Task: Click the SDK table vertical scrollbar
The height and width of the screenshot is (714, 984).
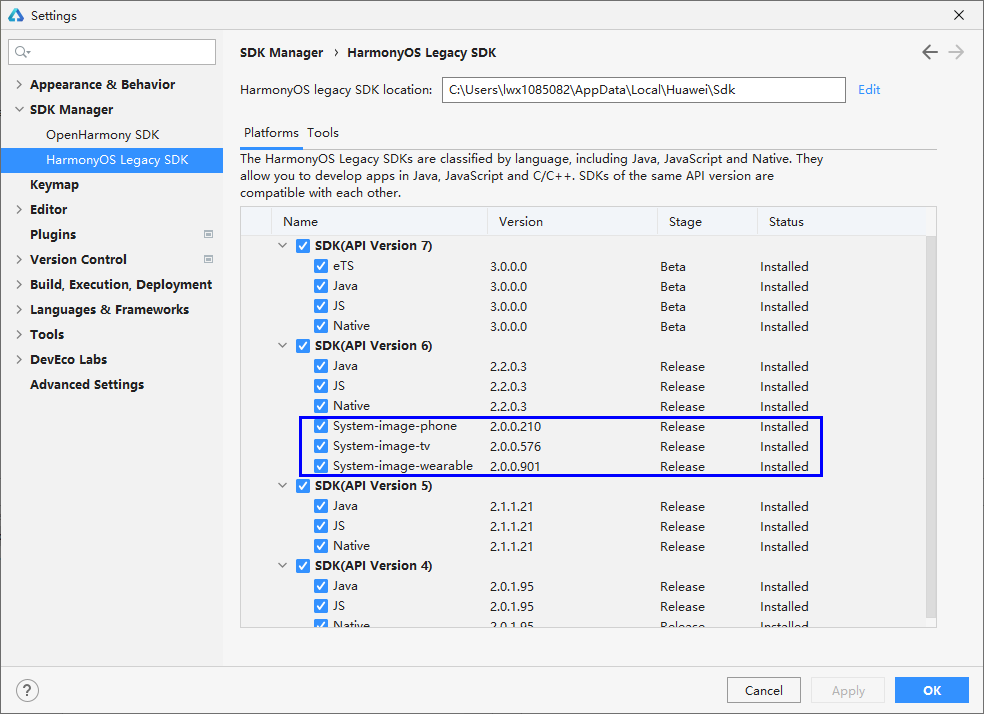Action: tap(931, 420)
